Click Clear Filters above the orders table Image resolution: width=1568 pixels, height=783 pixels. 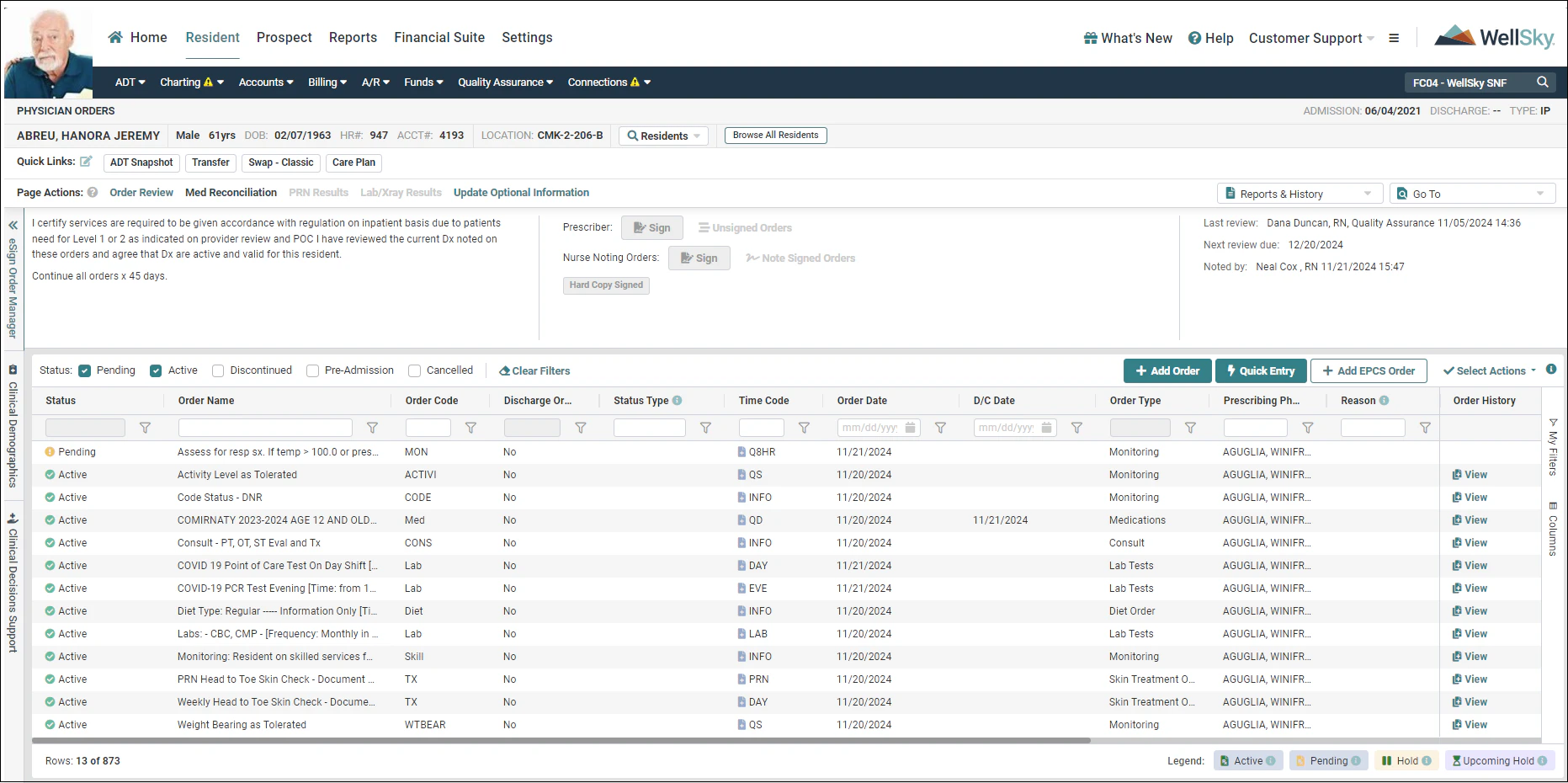(x=534, y=370)
